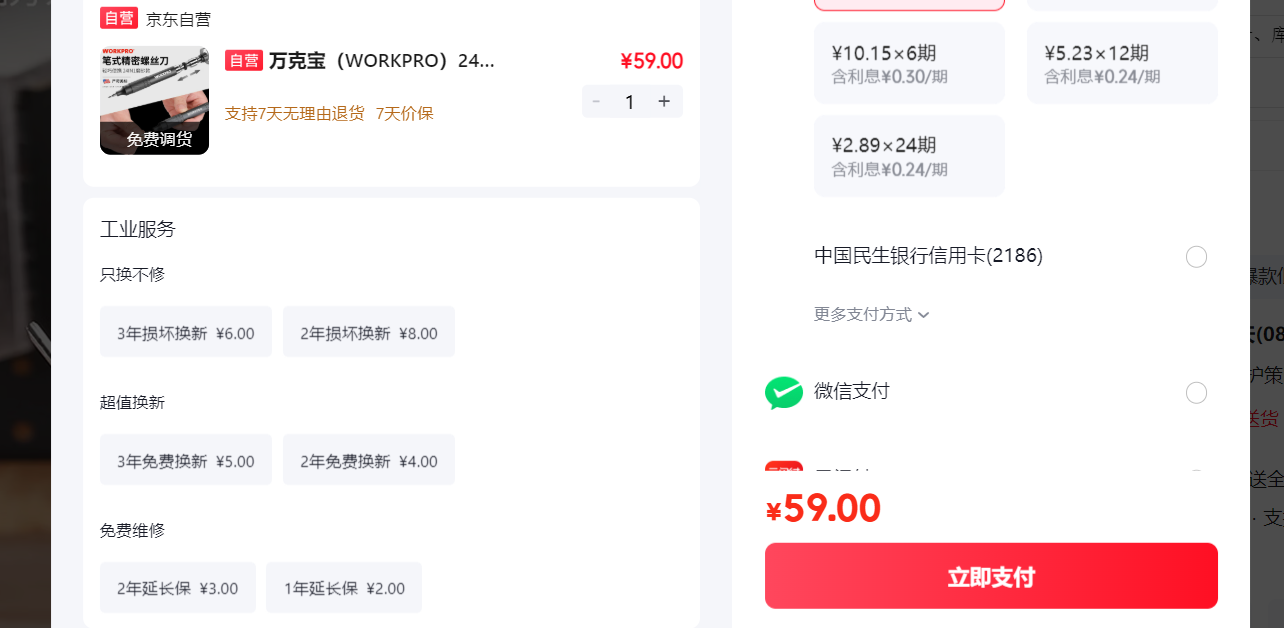Select 2年损坏换新 ¥8.00 service
1284x628 pixels.
click(x=369, y=332)
